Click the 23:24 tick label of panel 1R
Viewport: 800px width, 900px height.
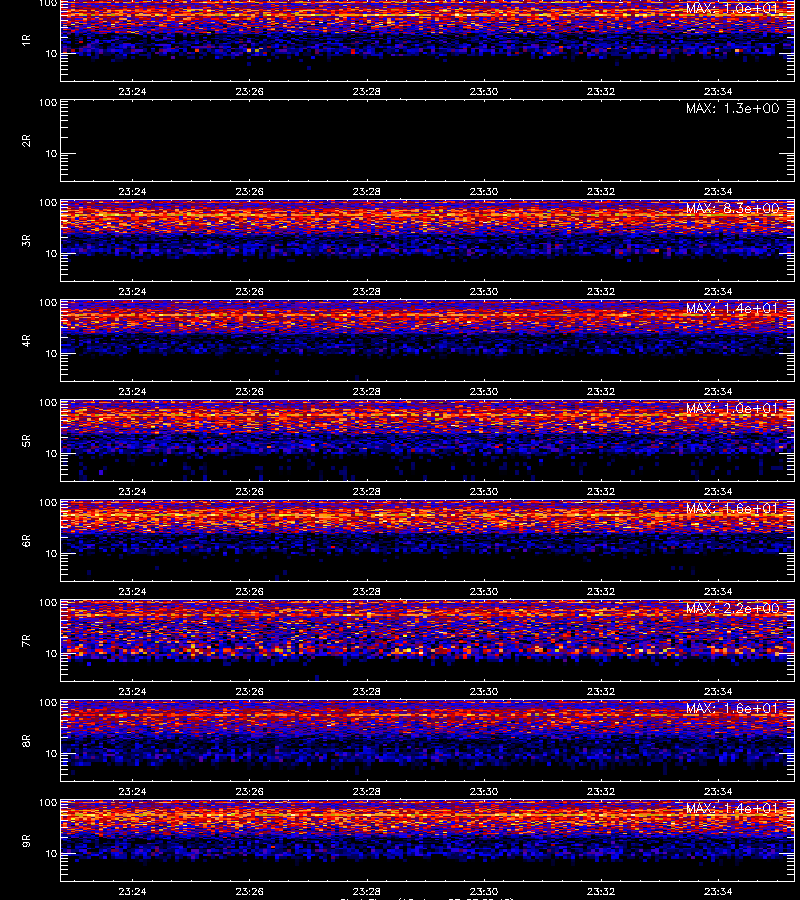(133, 91)
